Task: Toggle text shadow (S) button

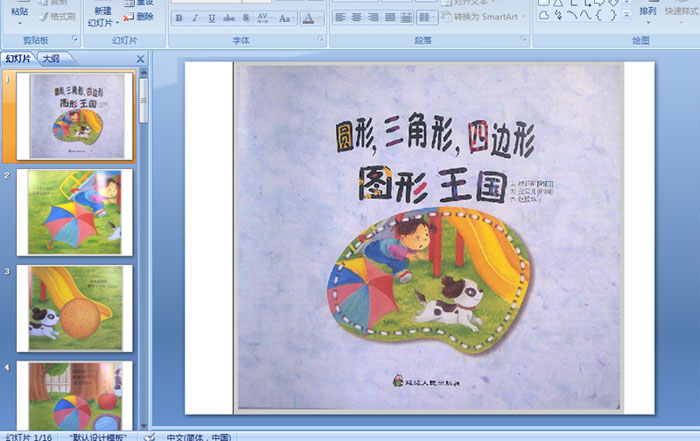Action: [246, 18]
